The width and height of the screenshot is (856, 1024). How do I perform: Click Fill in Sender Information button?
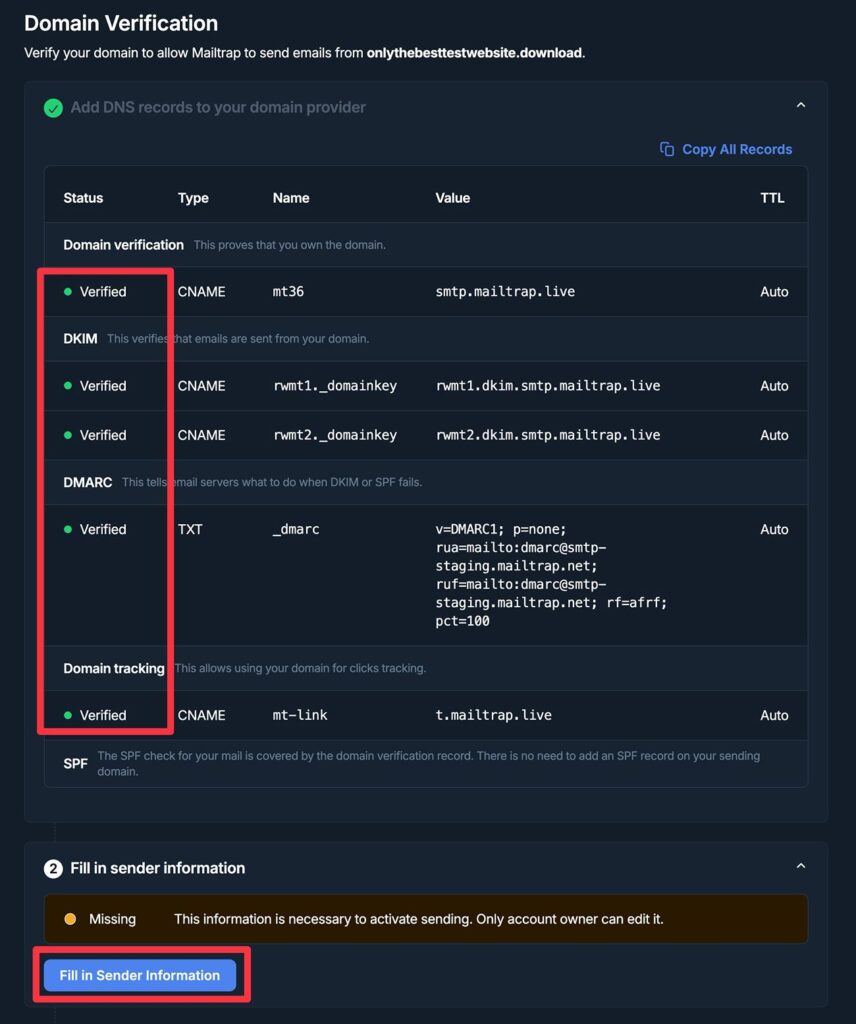coord(140,975)
